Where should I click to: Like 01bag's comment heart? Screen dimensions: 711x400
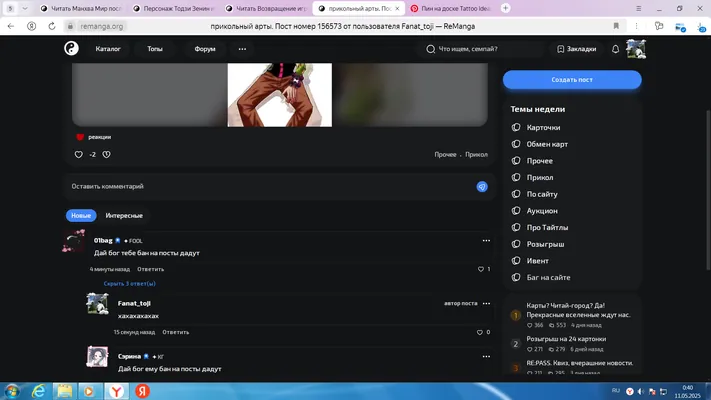pos(481,269)
